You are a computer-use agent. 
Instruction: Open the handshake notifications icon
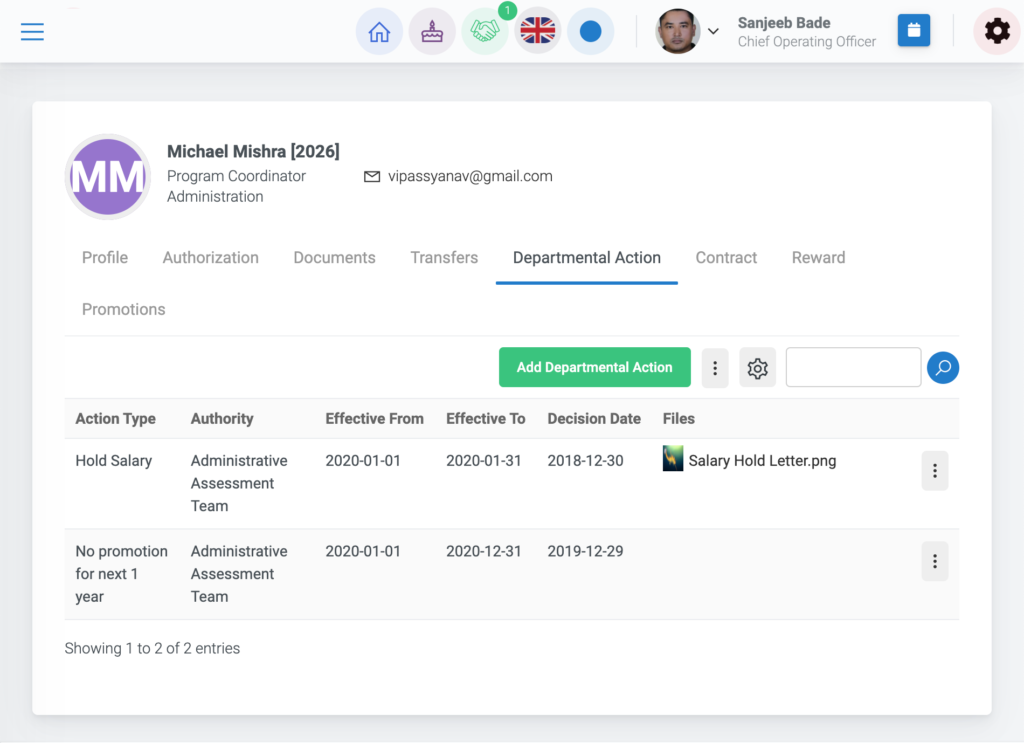click(485, 31)
